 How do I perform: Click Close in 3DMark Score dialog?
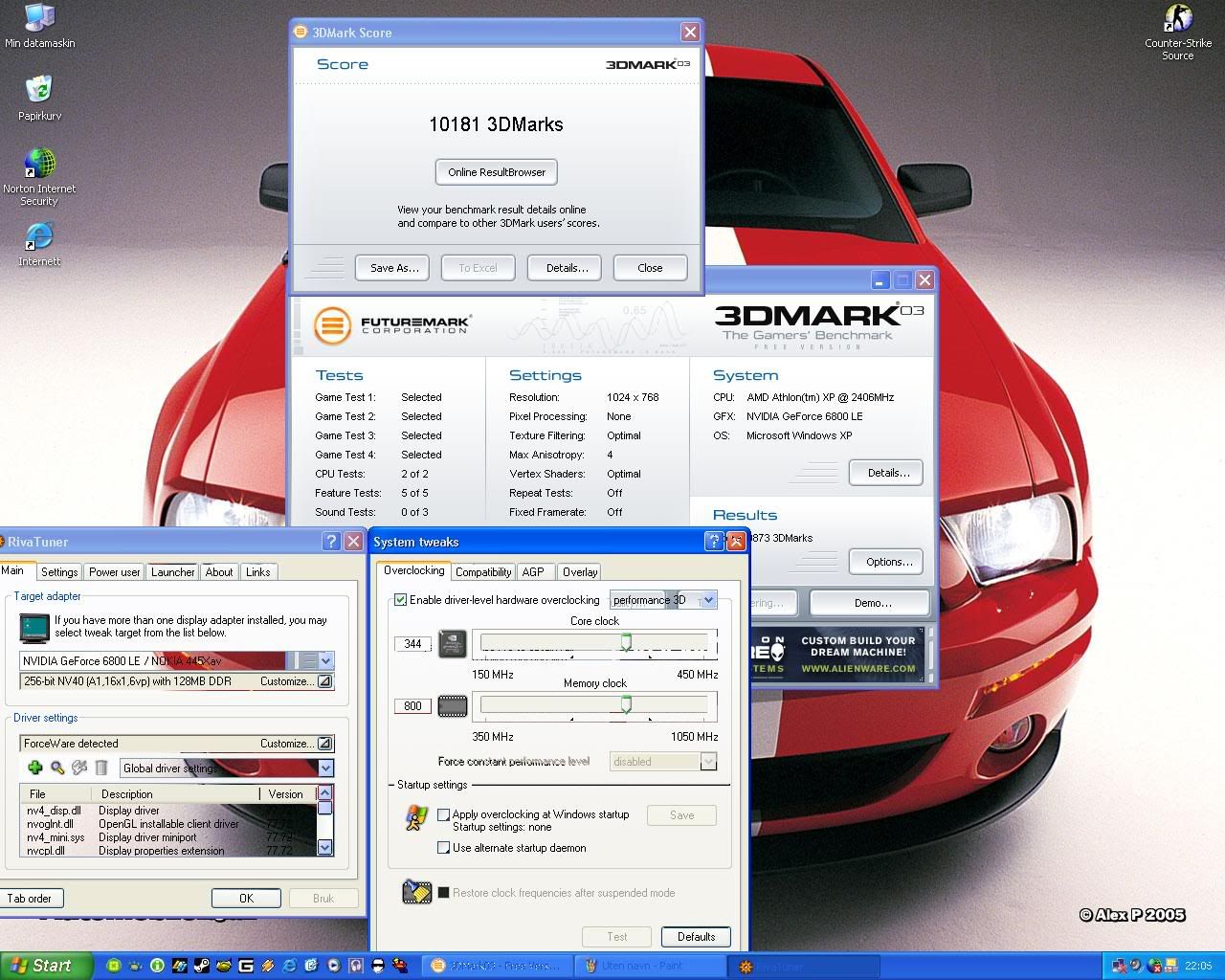pyautogui.click(x=650, y=268)
